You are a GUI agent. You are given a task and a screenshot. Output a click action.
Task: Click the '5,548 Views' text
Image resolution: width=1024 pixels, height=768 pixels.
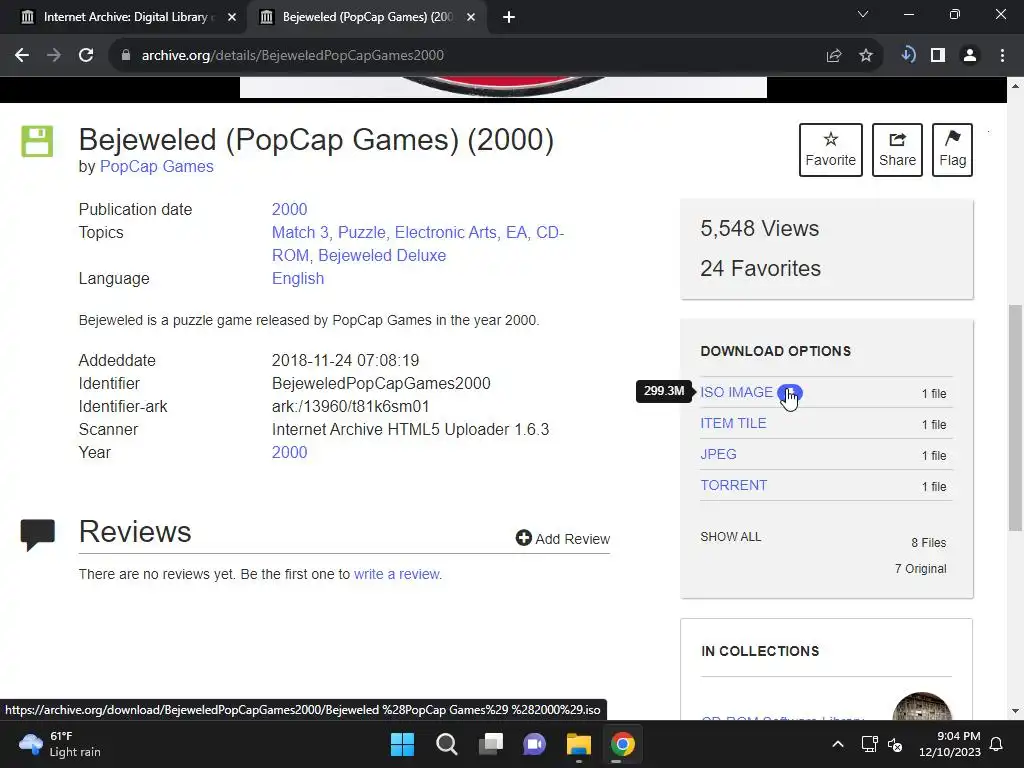coord(760,229)
